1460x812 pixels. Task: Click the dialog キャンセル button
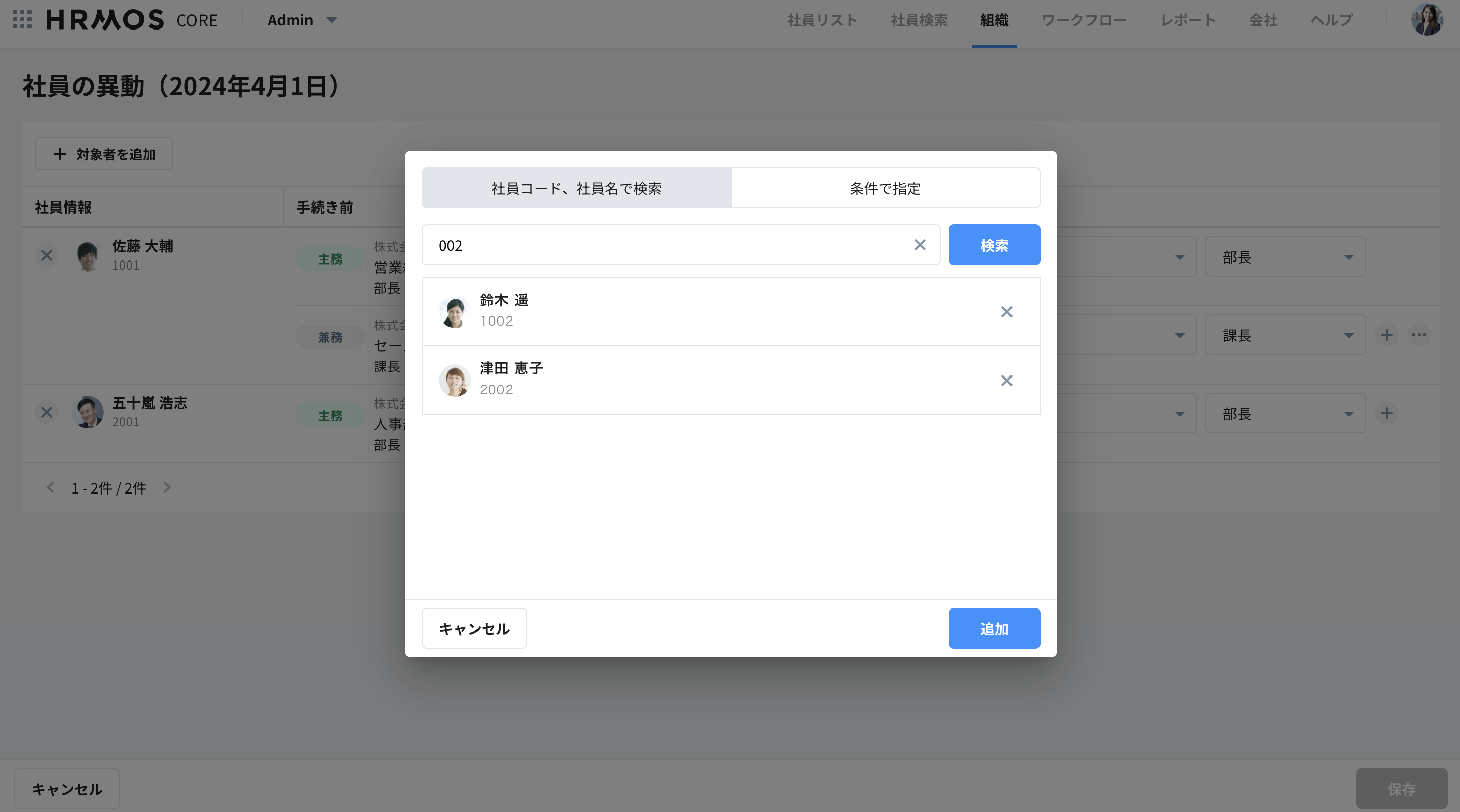(x=474, y=628)
